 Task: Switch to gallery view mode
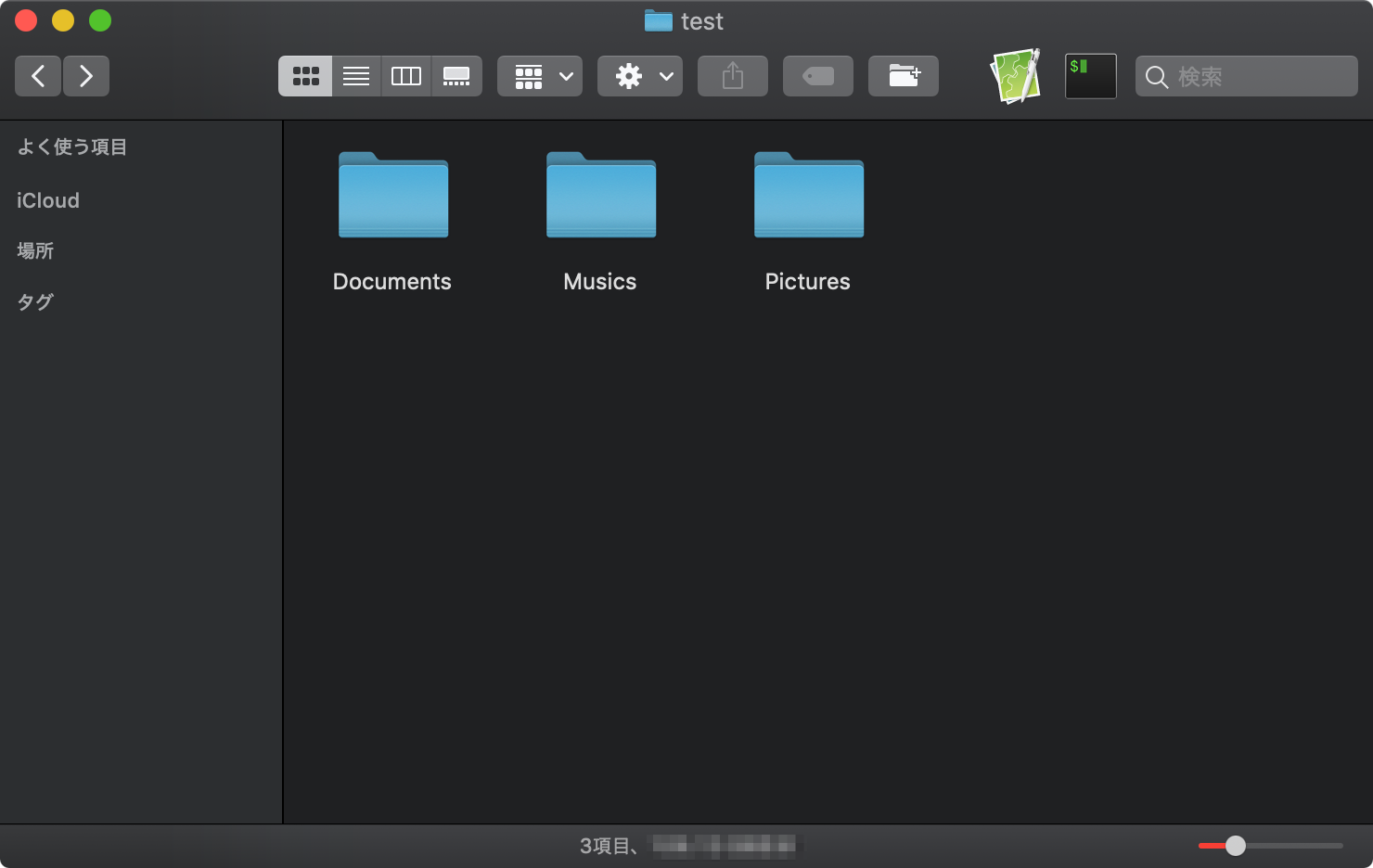pos(456,76)
